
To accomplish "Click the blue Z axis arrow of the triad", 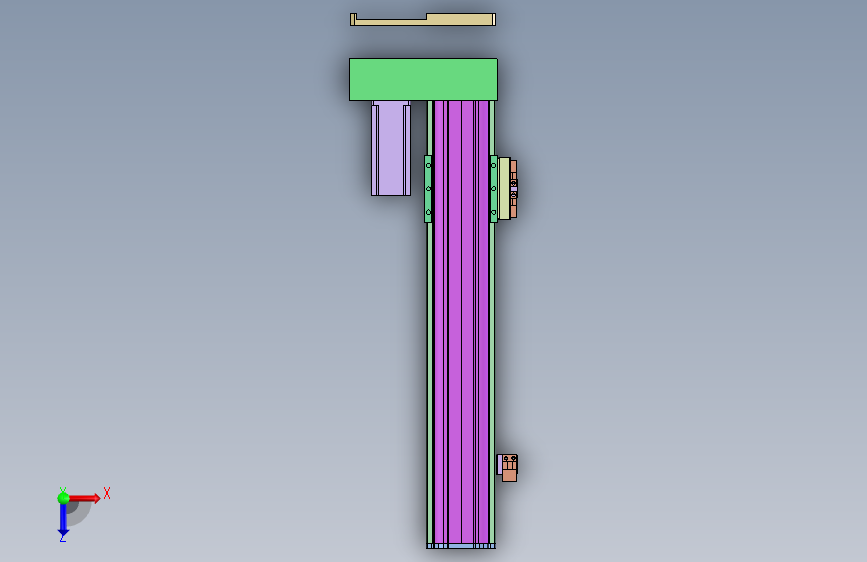I will click(63, 520).
